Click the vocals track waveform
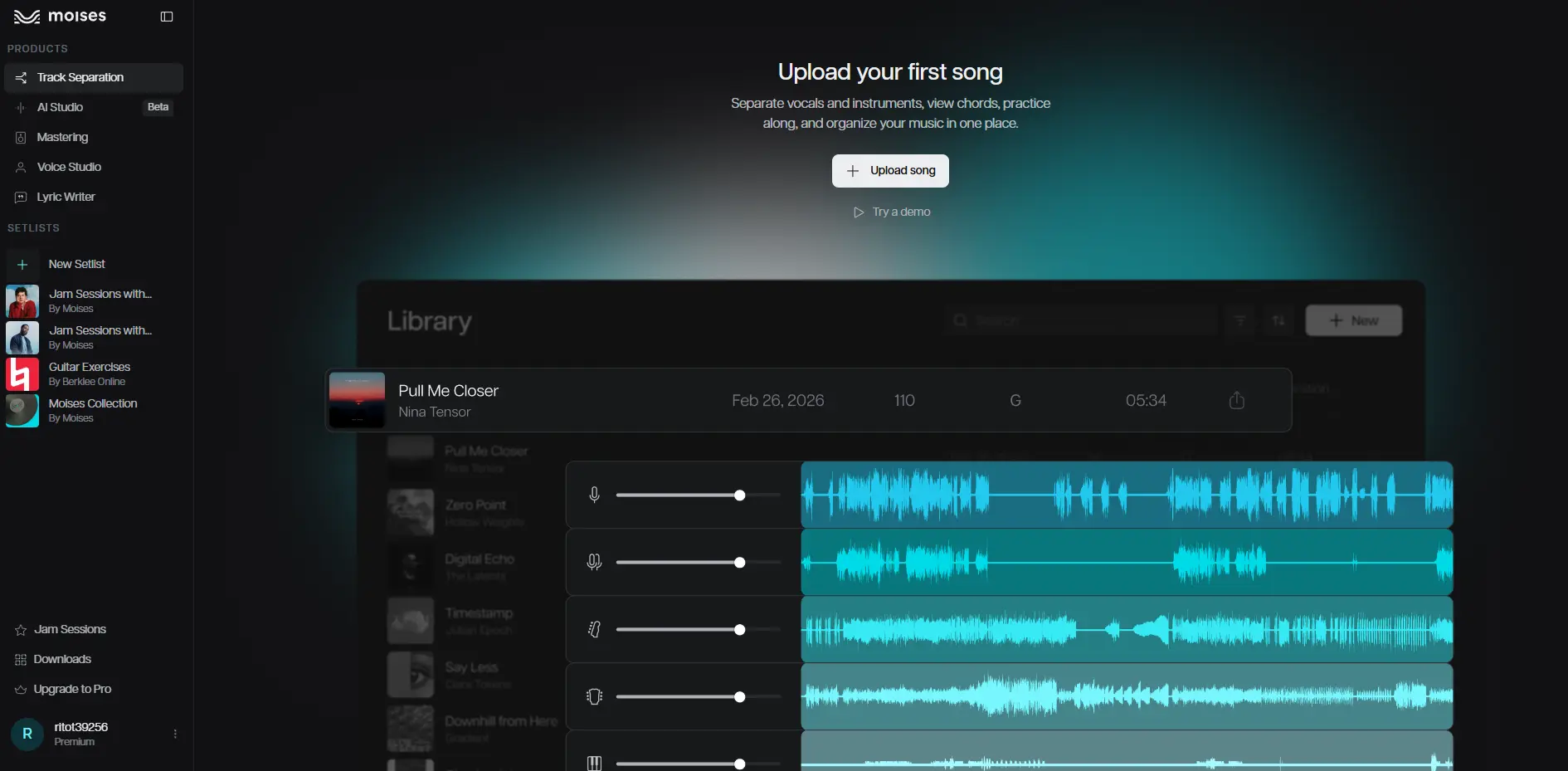Screen dimensions: 1568x771 1127,495
